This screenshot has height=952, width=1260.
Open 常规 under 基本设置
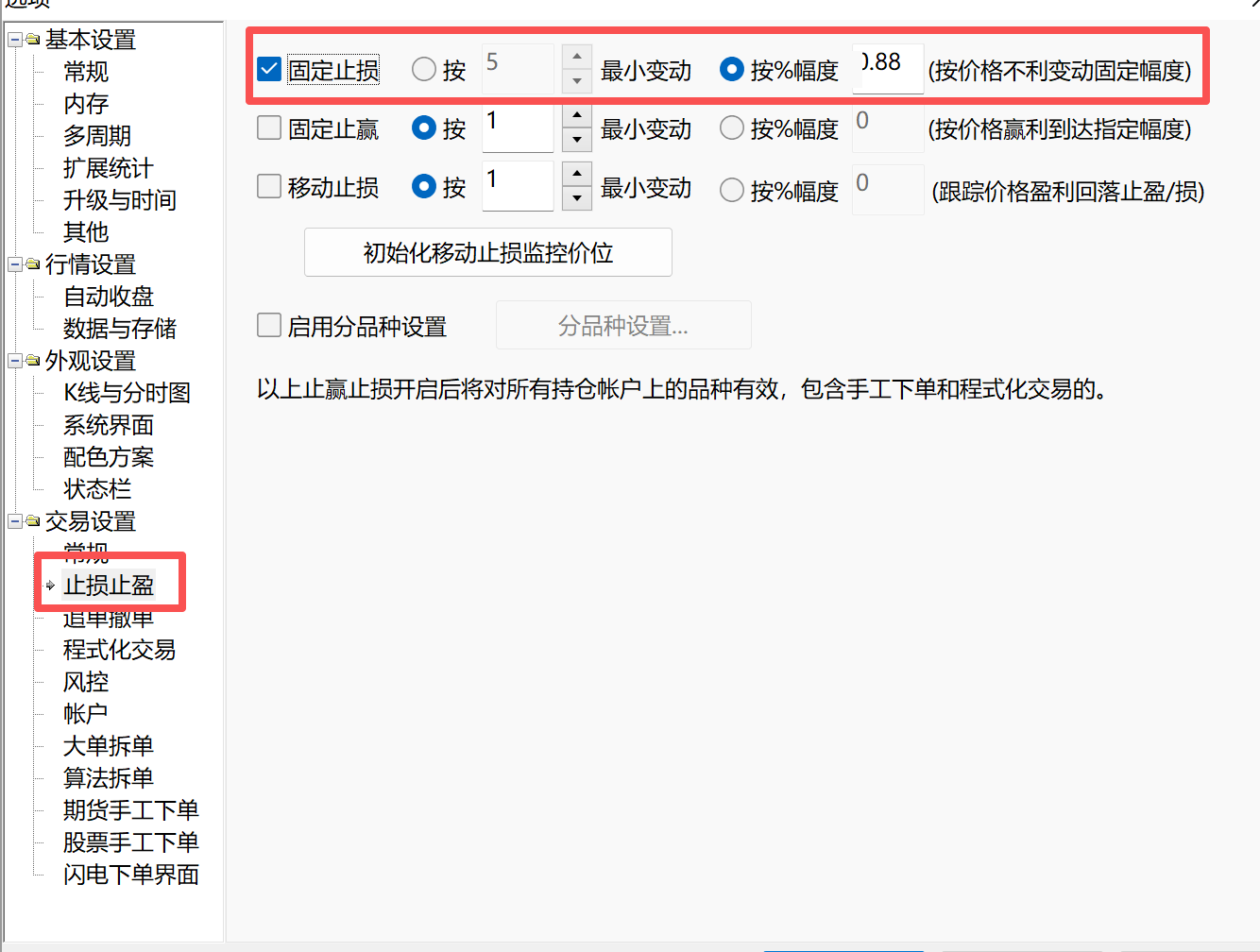click(86, 72)
